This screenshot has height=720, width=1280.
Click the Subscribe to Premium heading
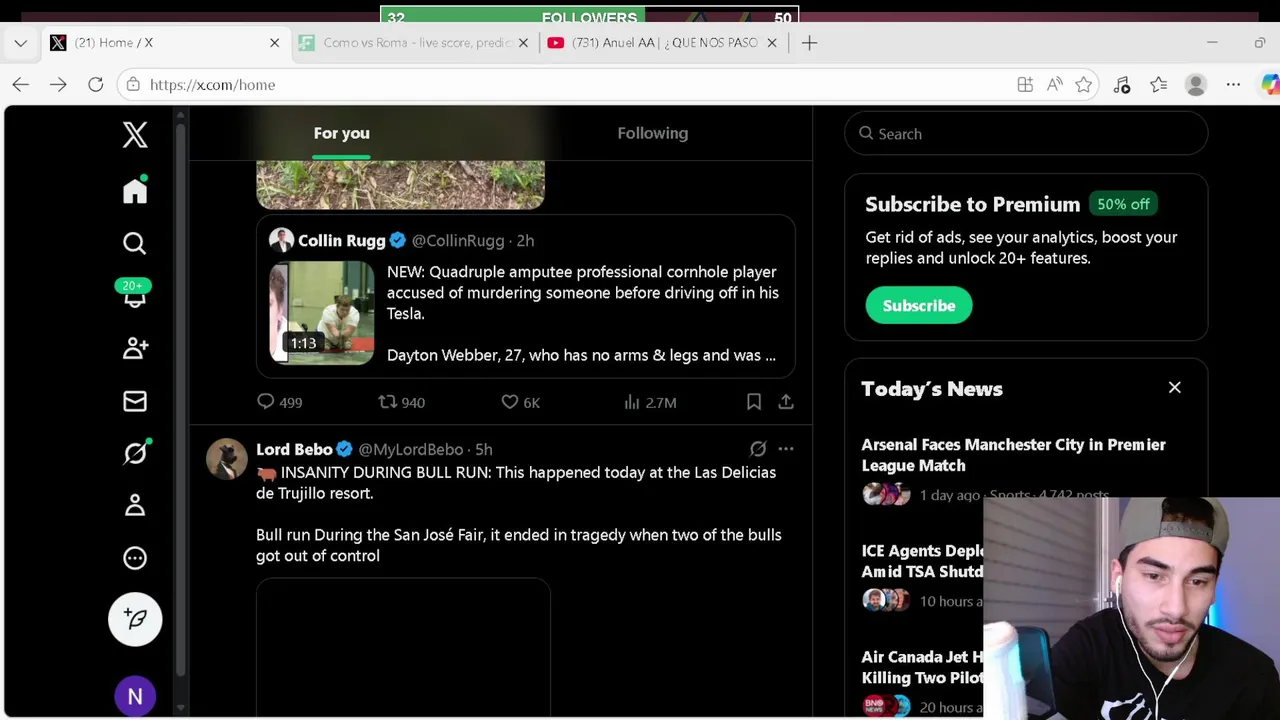click(x=972, y=204)
